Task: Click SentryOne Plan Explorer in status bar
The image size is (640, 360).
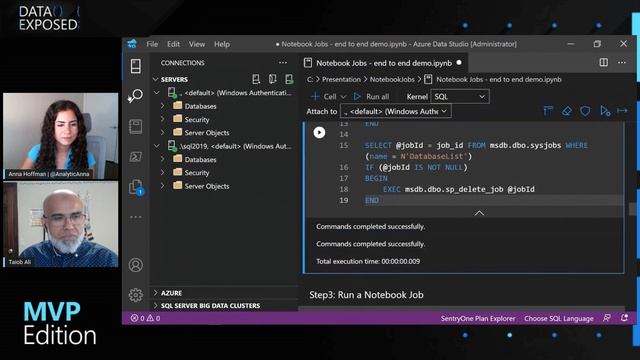Action: pyautogui.click(x=478, y=318)
